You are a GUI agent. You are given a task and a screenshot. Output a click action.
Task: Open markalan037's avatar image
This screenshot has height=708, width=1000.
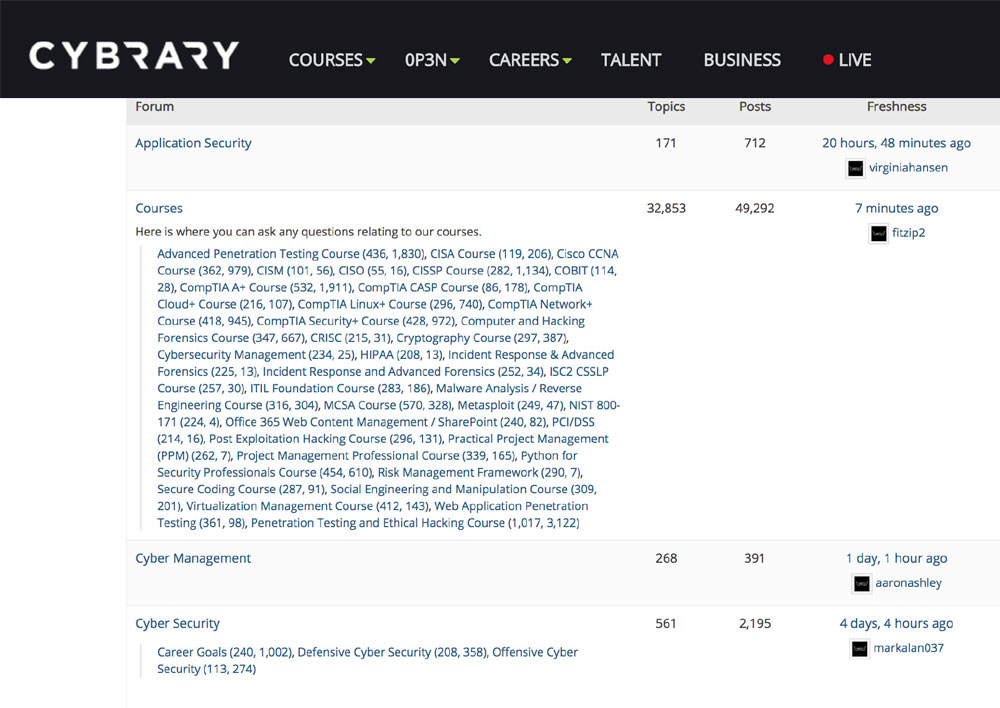(x=860, y=649)
